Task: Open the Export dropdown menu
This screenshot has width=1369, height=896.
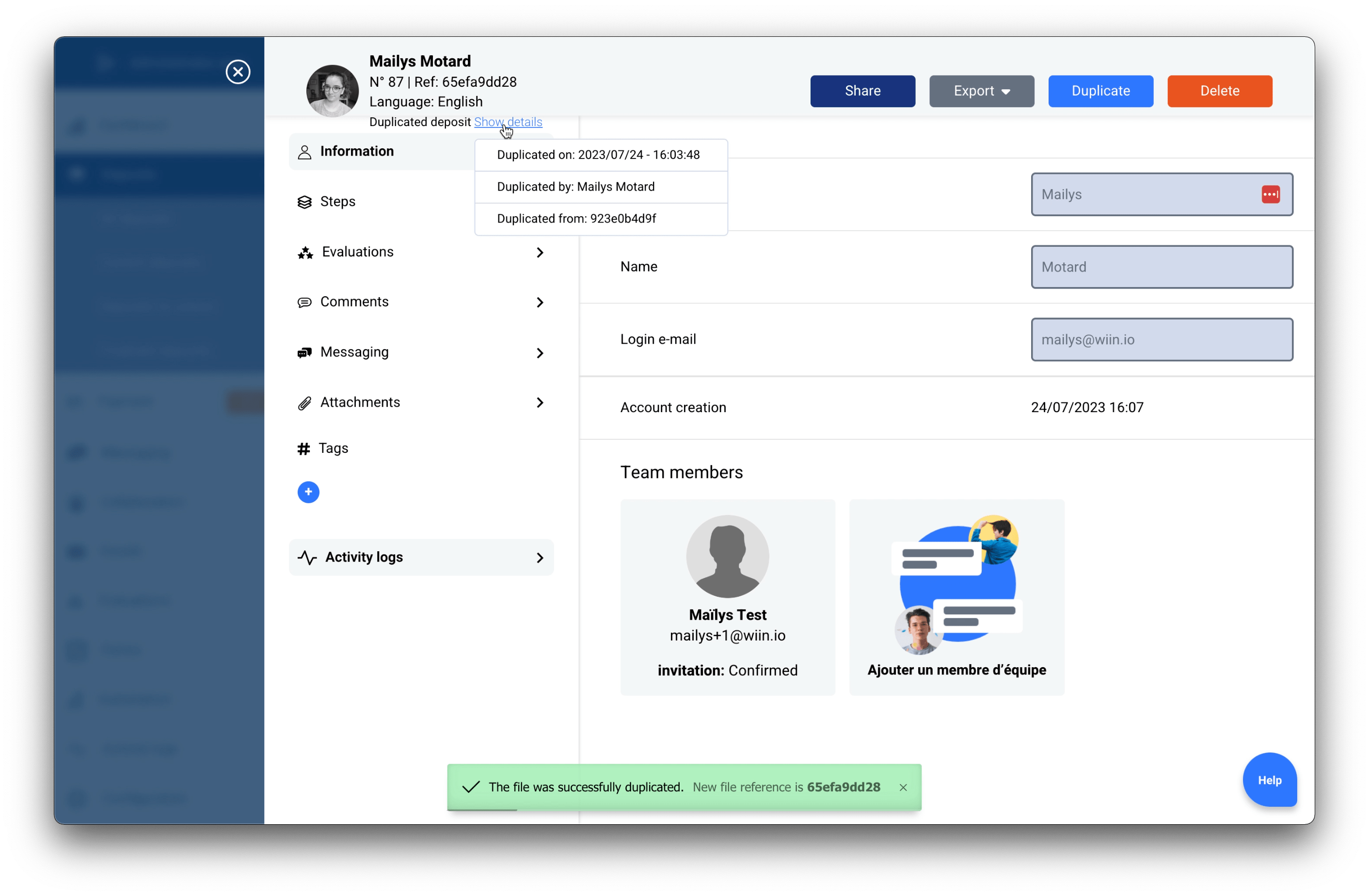Action: coord(981,91)
